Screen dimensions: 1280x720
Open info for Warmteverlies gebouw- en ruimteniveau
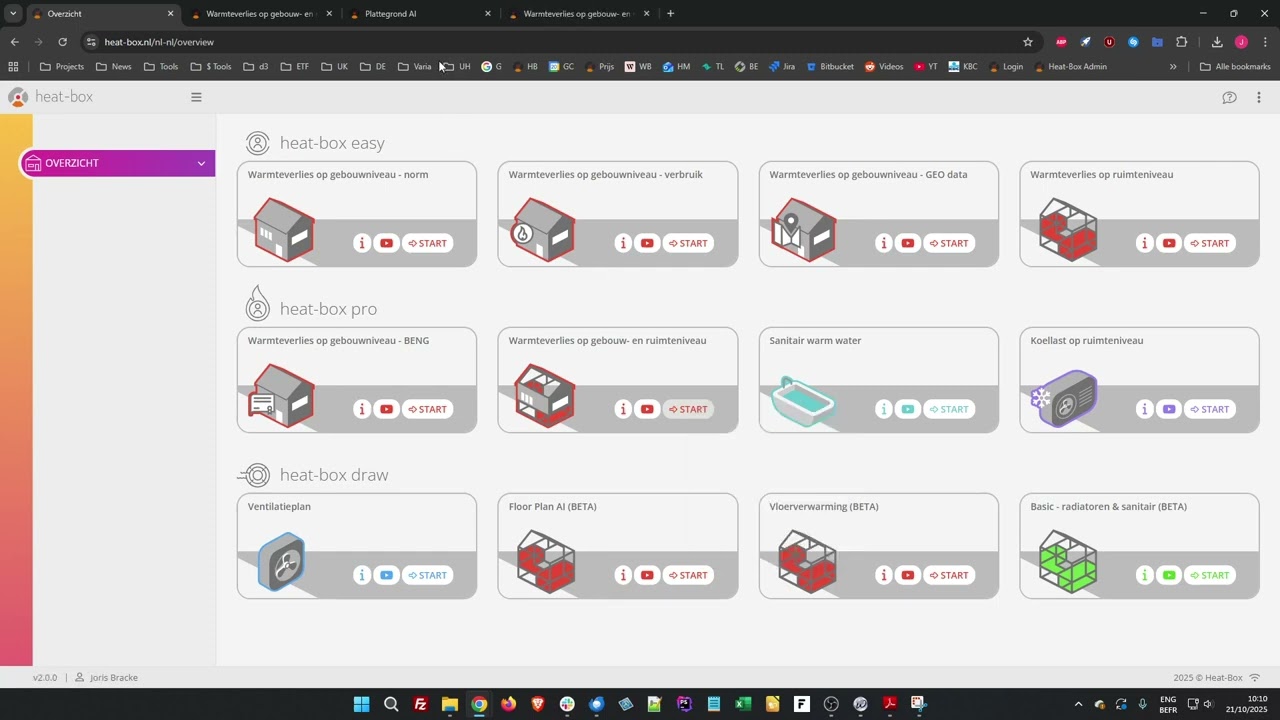[623, 409]
